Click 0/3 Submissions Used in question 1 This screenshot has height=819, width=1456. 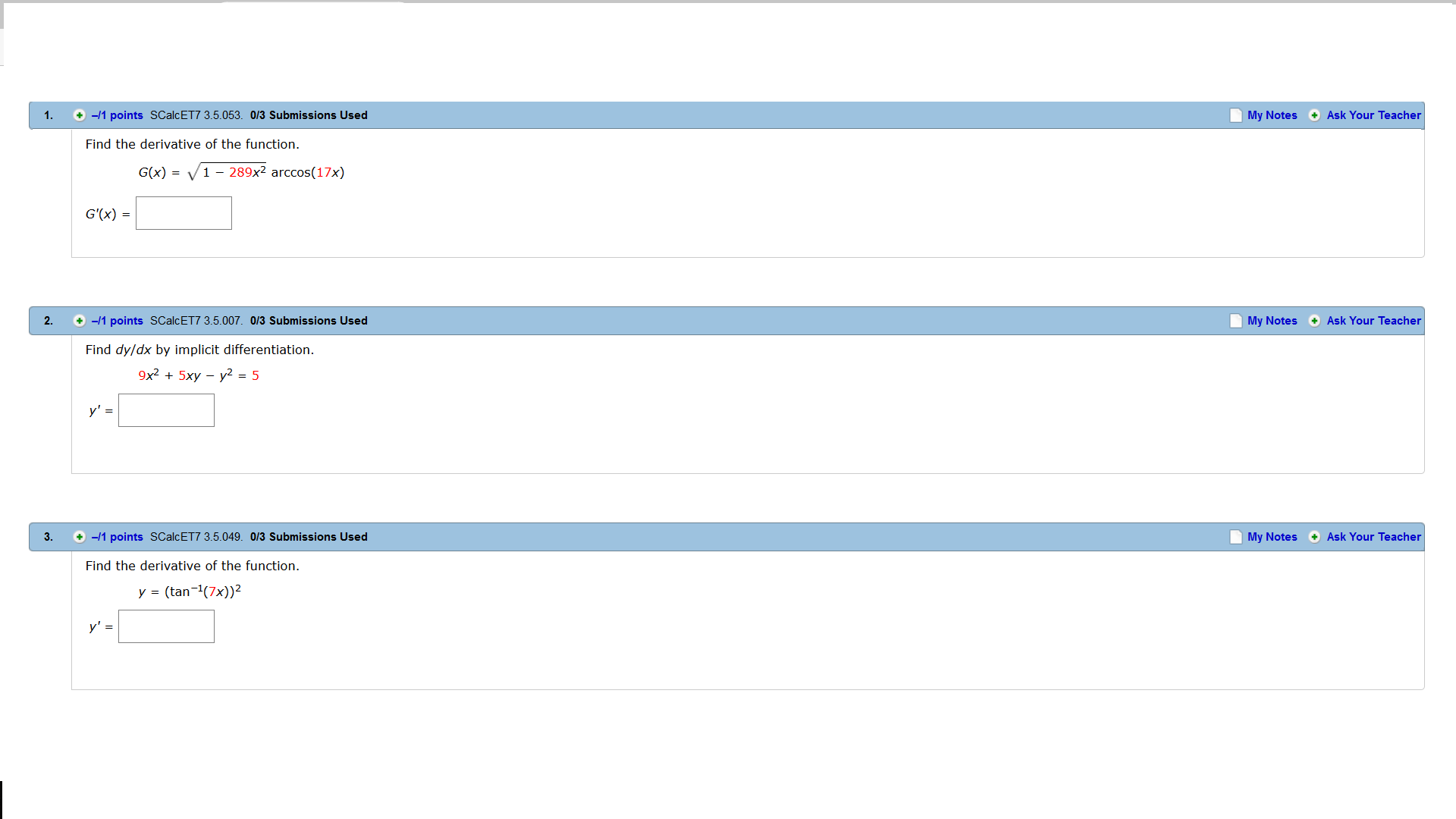pos(309,115)
